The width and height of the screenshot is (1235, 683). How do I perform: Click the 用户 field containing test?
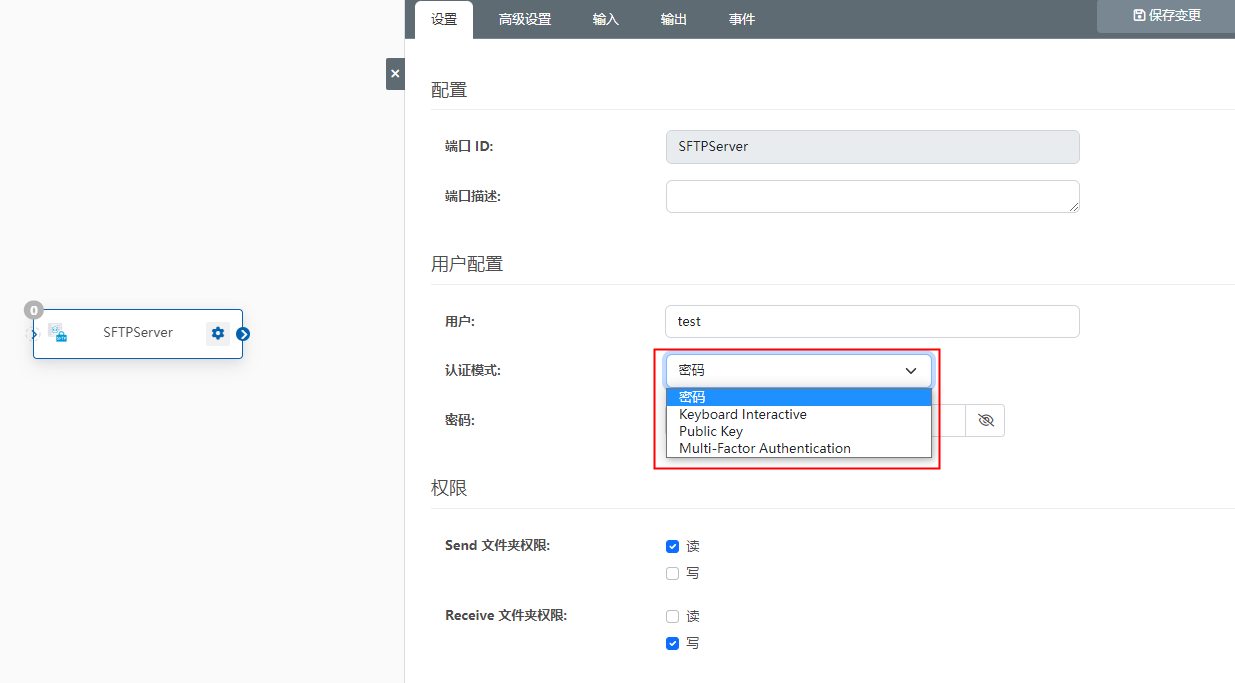(x=873, y=321)
